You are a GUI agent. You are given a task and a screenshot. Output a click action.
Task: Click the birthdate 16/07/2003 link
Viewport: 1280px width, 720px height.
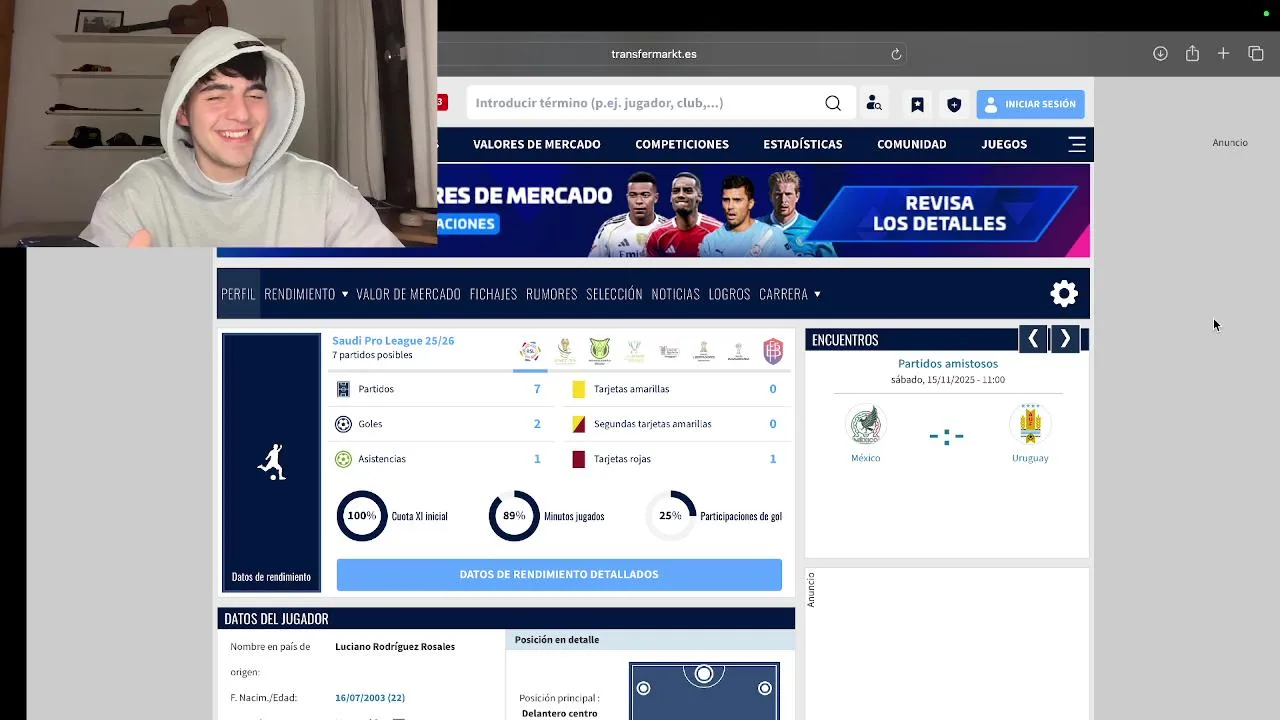pyautogui.click(x=370, y=697)
